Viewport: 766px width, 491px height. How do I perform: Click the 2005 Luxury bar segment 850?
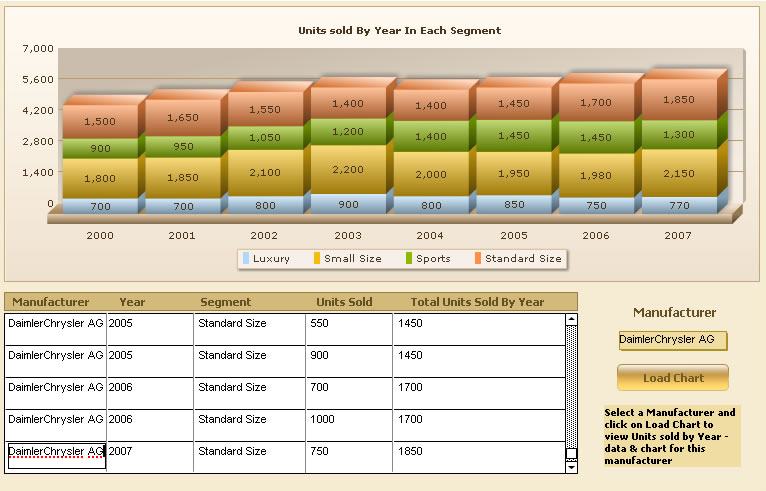(514, 204)
